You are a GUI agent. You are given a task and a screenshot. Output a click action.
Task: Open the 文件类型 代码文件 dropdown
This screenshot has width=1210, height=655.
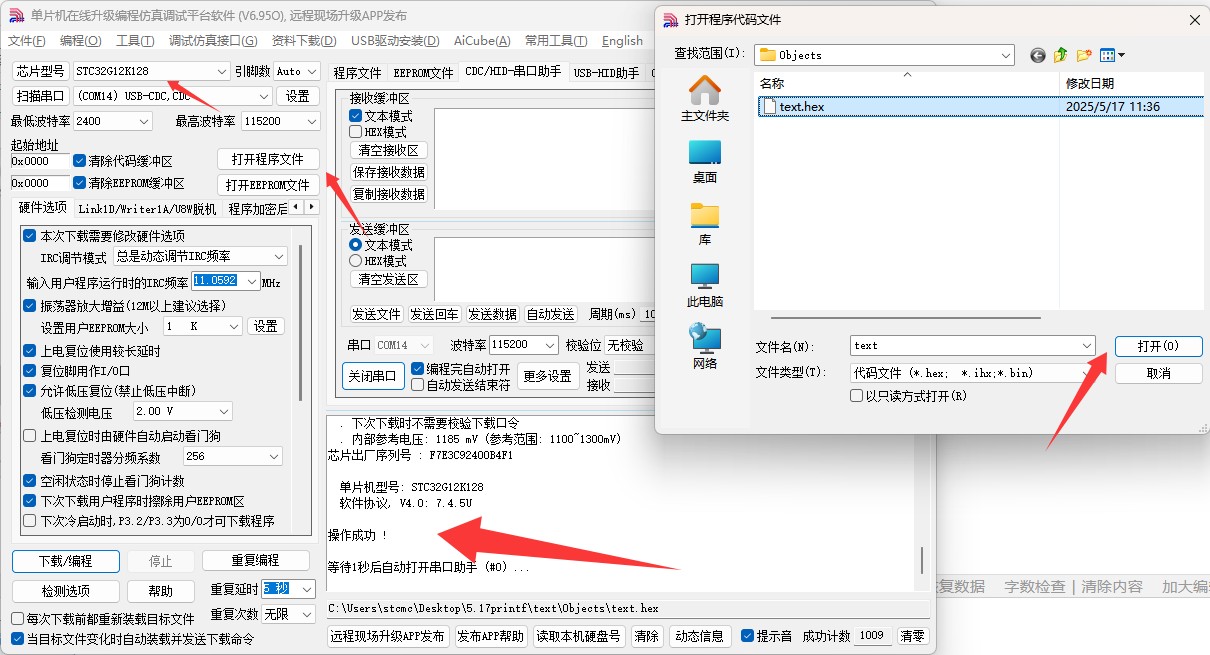[972, 373]
